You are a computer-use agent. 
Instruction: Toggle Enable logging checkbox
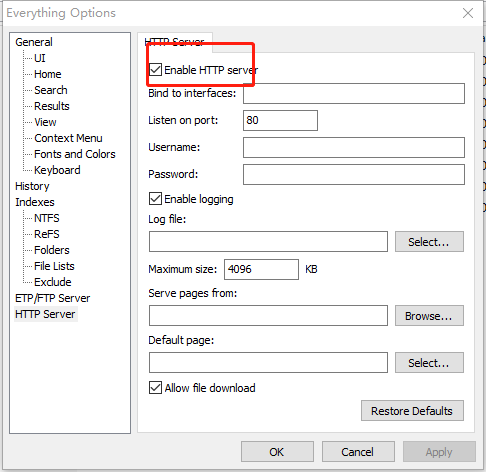[x=155, y=199]
